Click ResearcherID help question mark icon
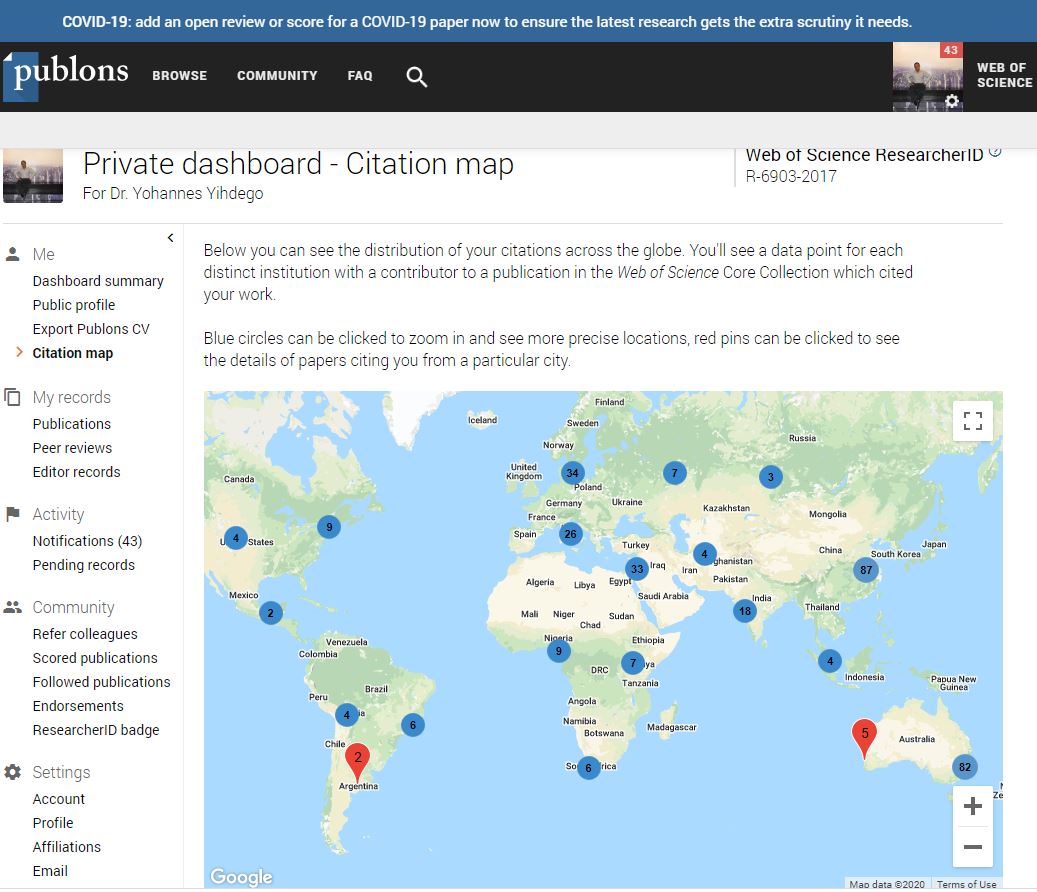The width and height of the screenshot is (1037, 892). (x=994, y=153)
